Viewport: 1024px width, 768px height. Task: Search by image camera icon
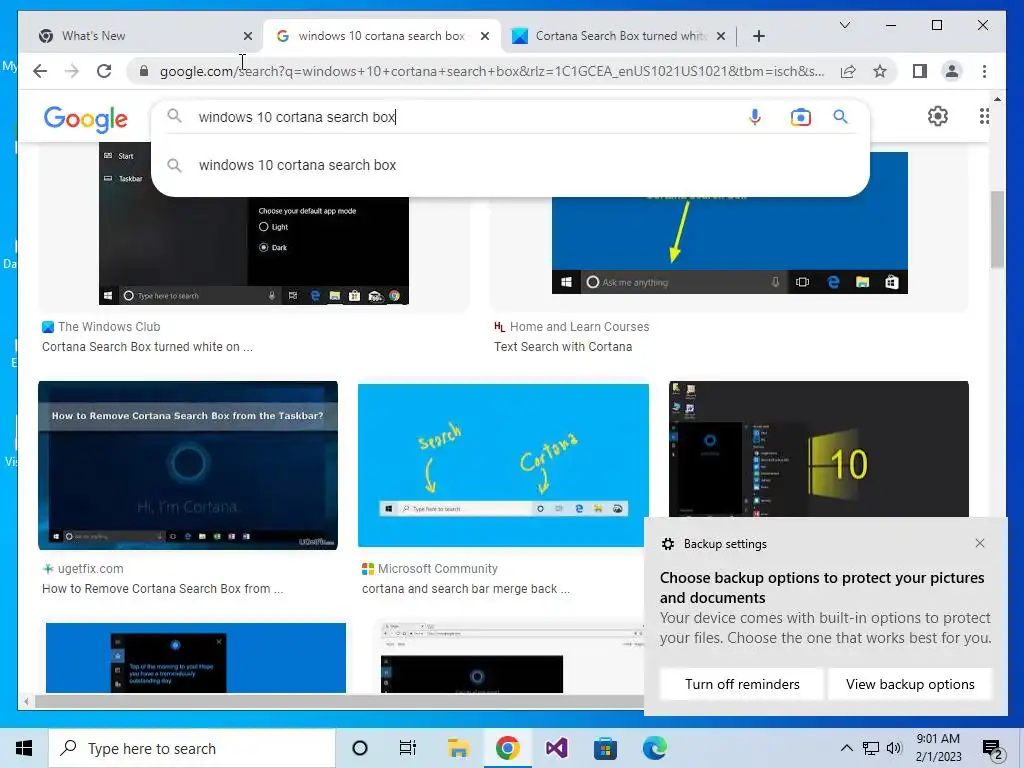(x=801, y=117)
